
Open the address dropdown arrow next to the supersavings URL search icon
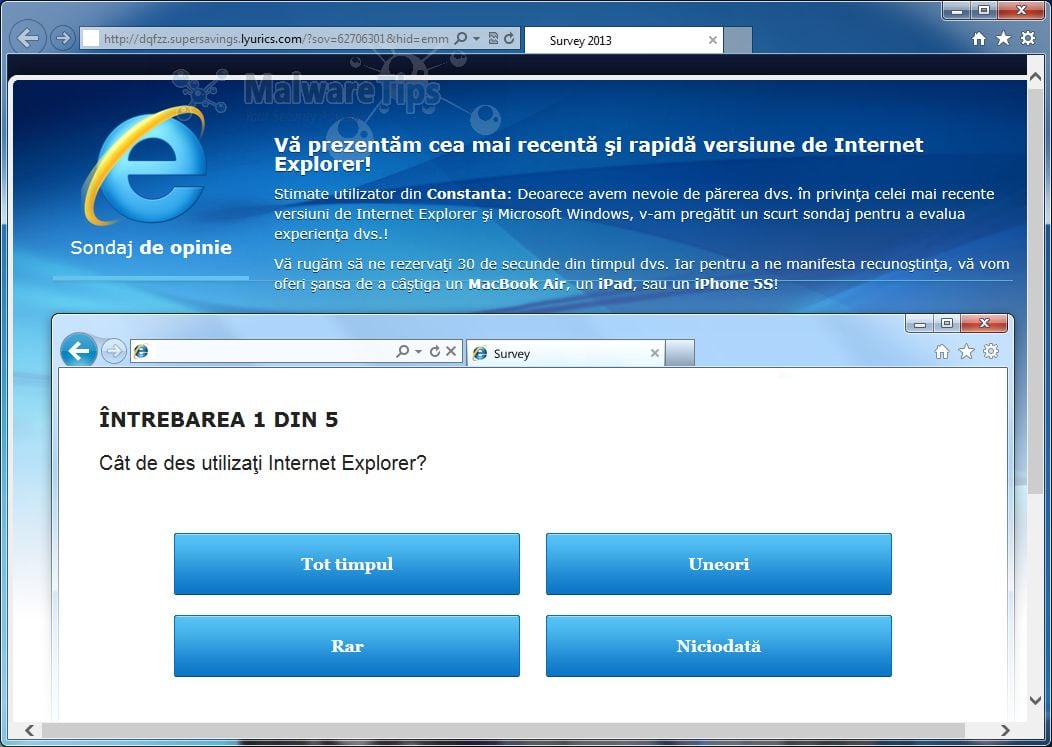tap(476, 38)
